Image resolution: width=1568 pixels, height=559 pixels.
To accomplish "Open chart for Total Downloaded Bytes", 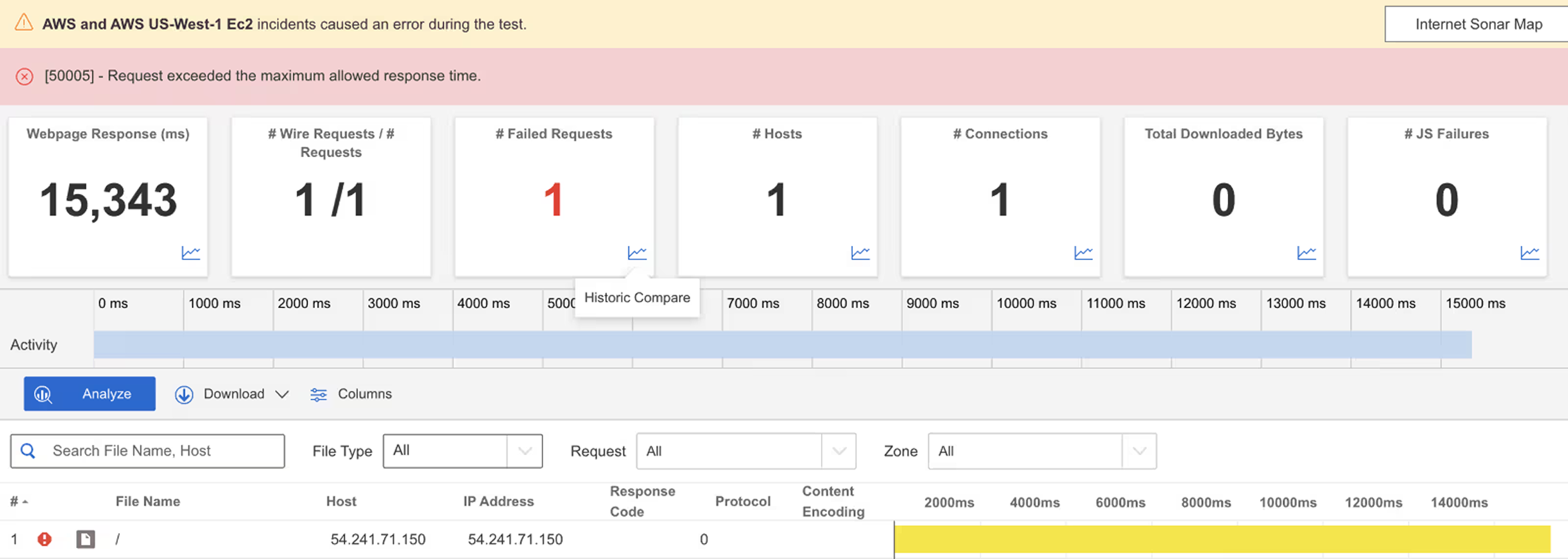I will pos(1306,253).
